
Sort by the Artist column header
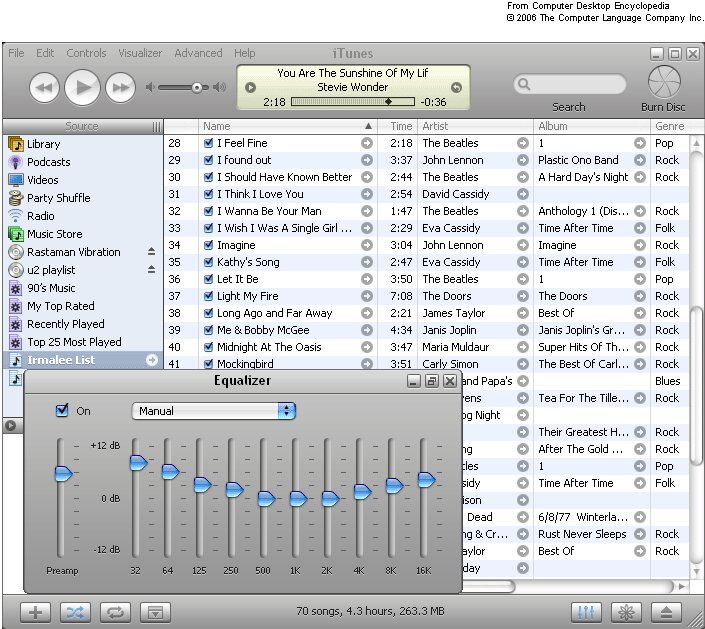click(x=476, y=126)
